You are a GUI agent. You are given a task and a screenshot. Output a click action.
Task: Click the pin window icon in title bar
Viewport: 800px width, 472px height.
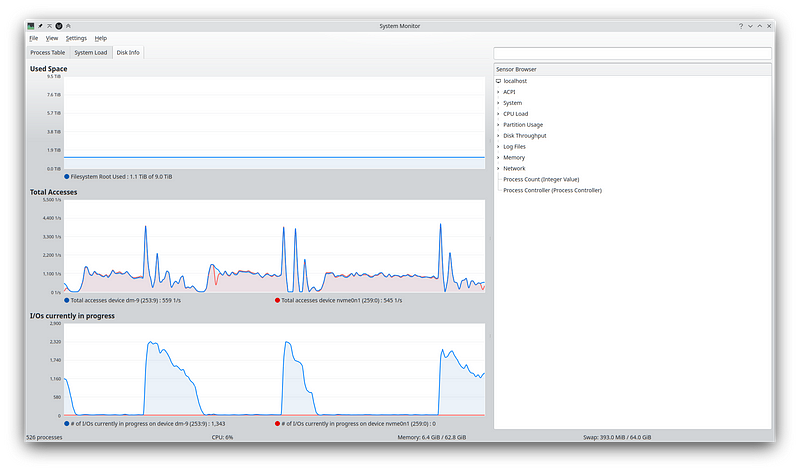tap(40, 26)
